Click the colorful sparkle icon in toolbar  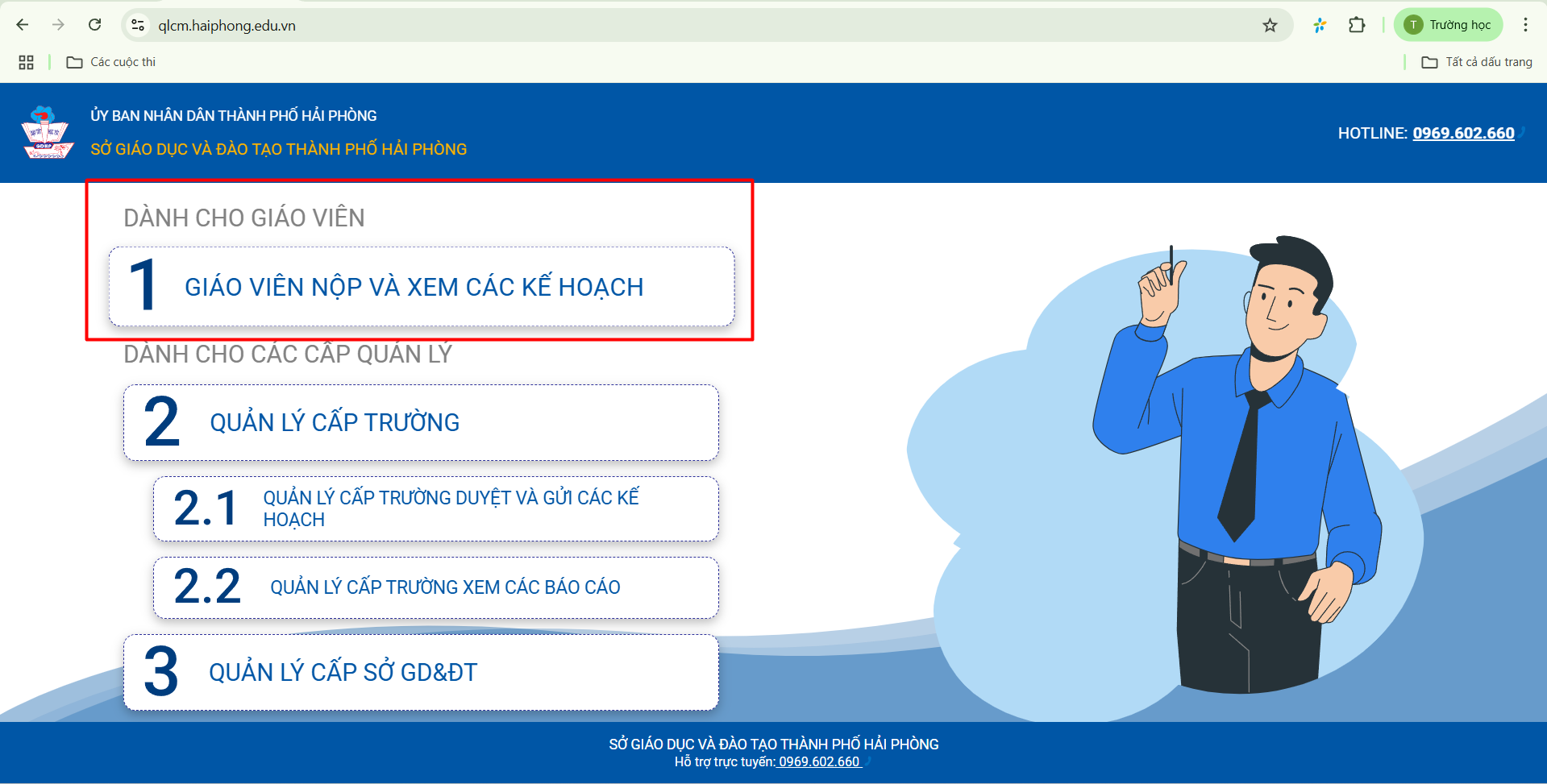(1320, 25)
